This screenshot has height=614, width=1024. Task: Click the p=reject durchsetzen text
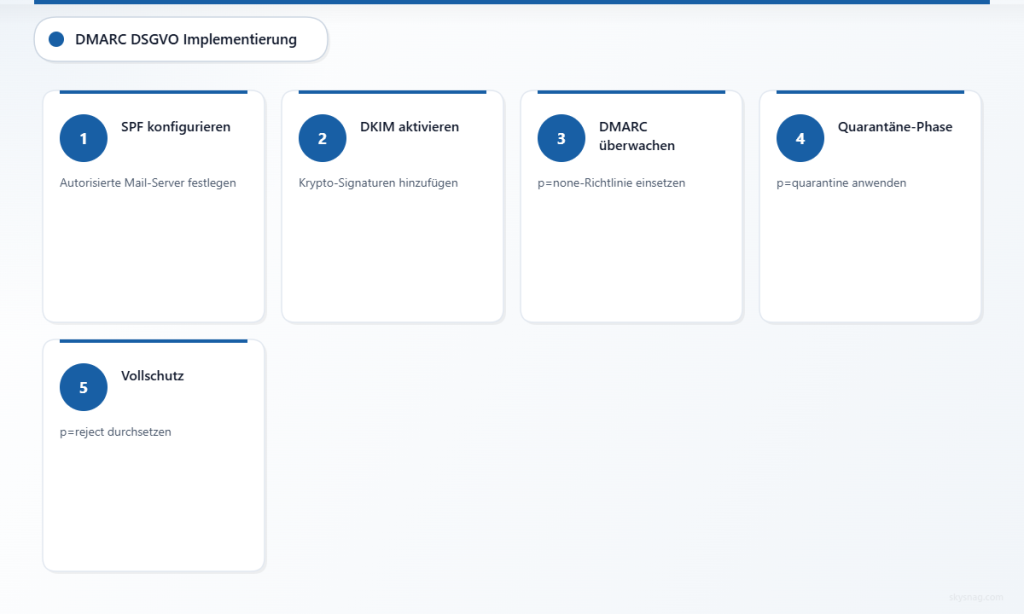tap(115, 432)
